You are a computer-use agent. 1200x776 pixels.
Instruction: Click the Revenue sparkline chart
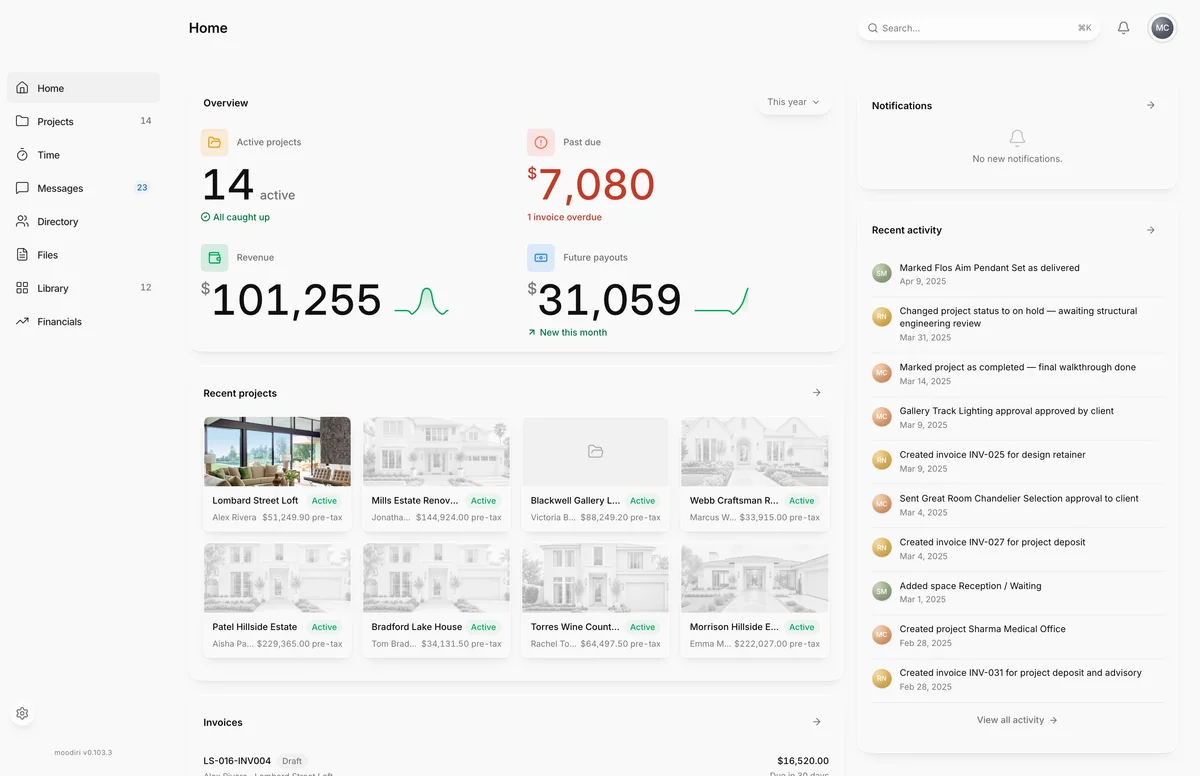(421, 301)
